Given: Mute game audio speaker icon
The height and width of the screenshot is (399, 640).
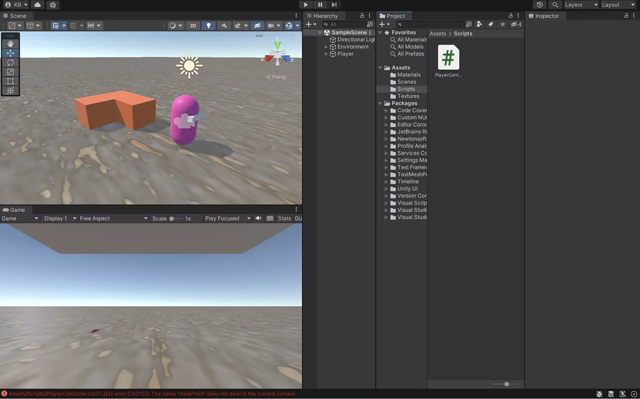Looking at the screenshot, I should click(x=258, y=218).
